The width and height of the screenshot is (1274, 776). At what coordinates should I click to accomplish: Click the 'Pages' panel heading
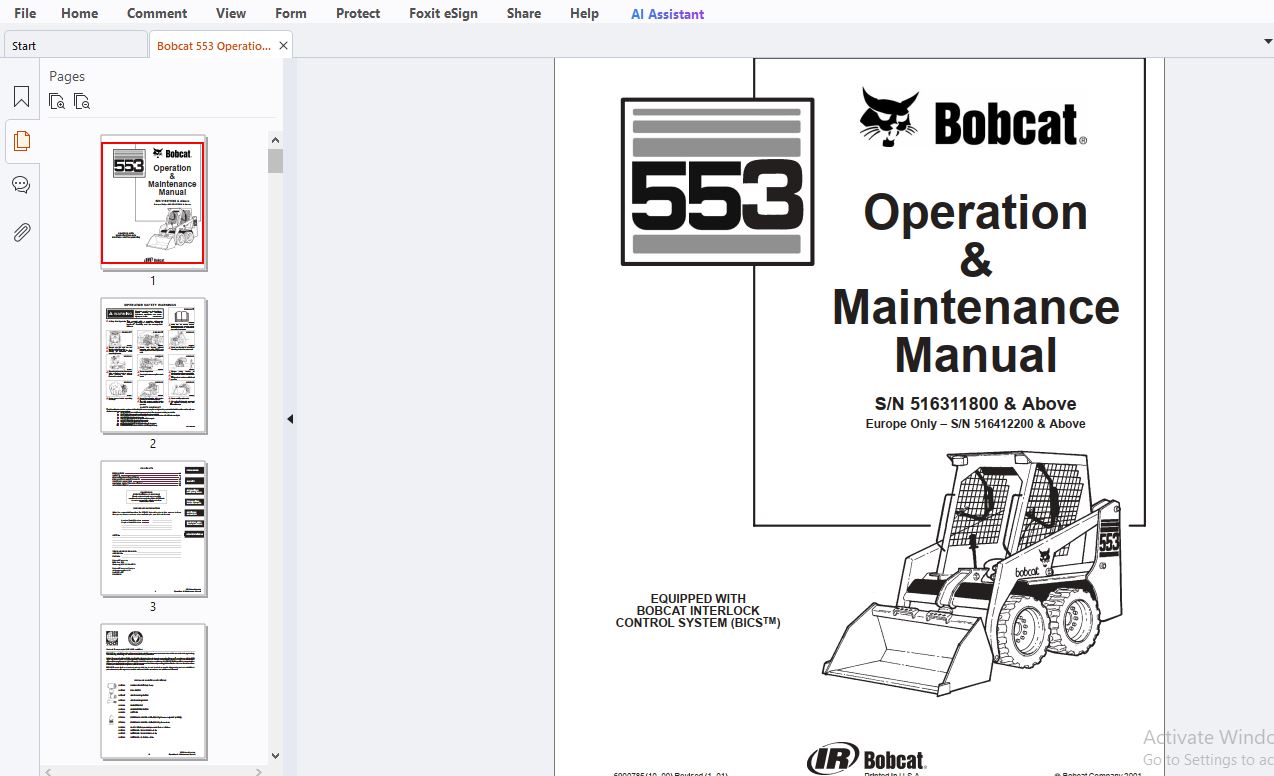[x=67, y=76]
